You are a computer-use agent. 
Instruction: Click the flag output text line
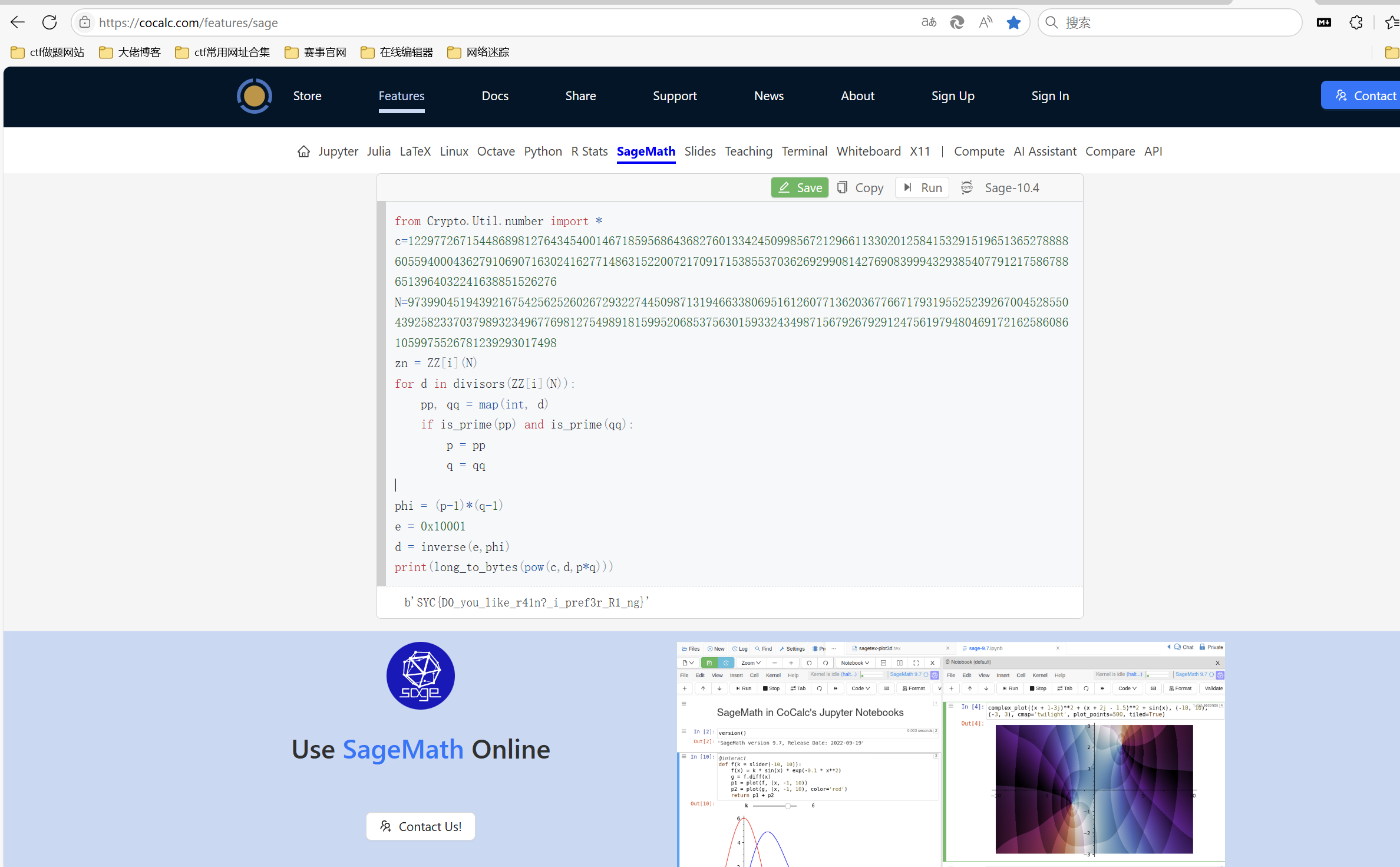point(527,602)
